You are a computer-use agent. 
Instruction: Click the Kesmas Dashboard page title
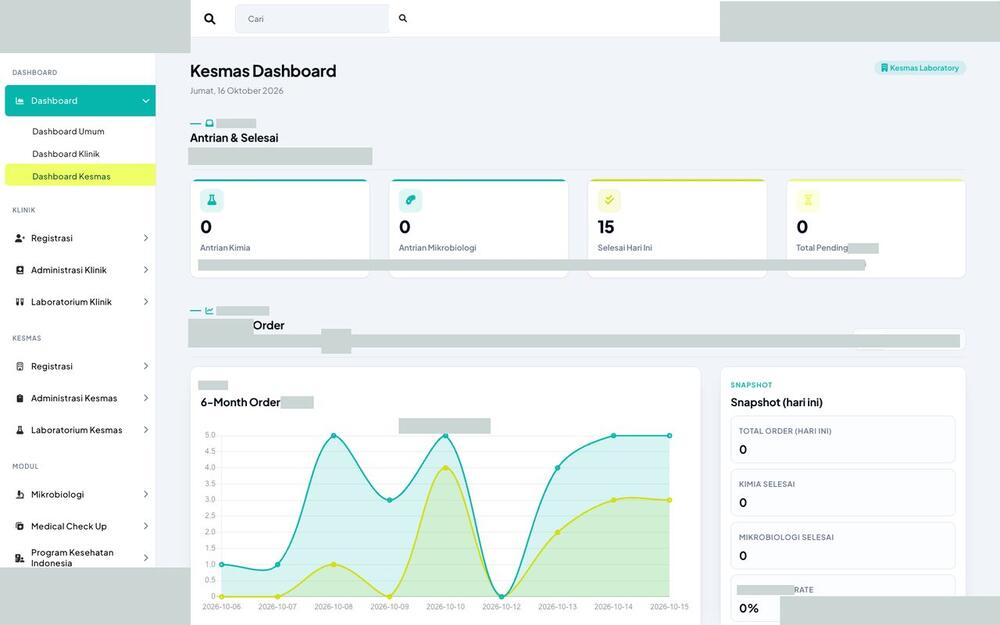click(x=263, y=71)
